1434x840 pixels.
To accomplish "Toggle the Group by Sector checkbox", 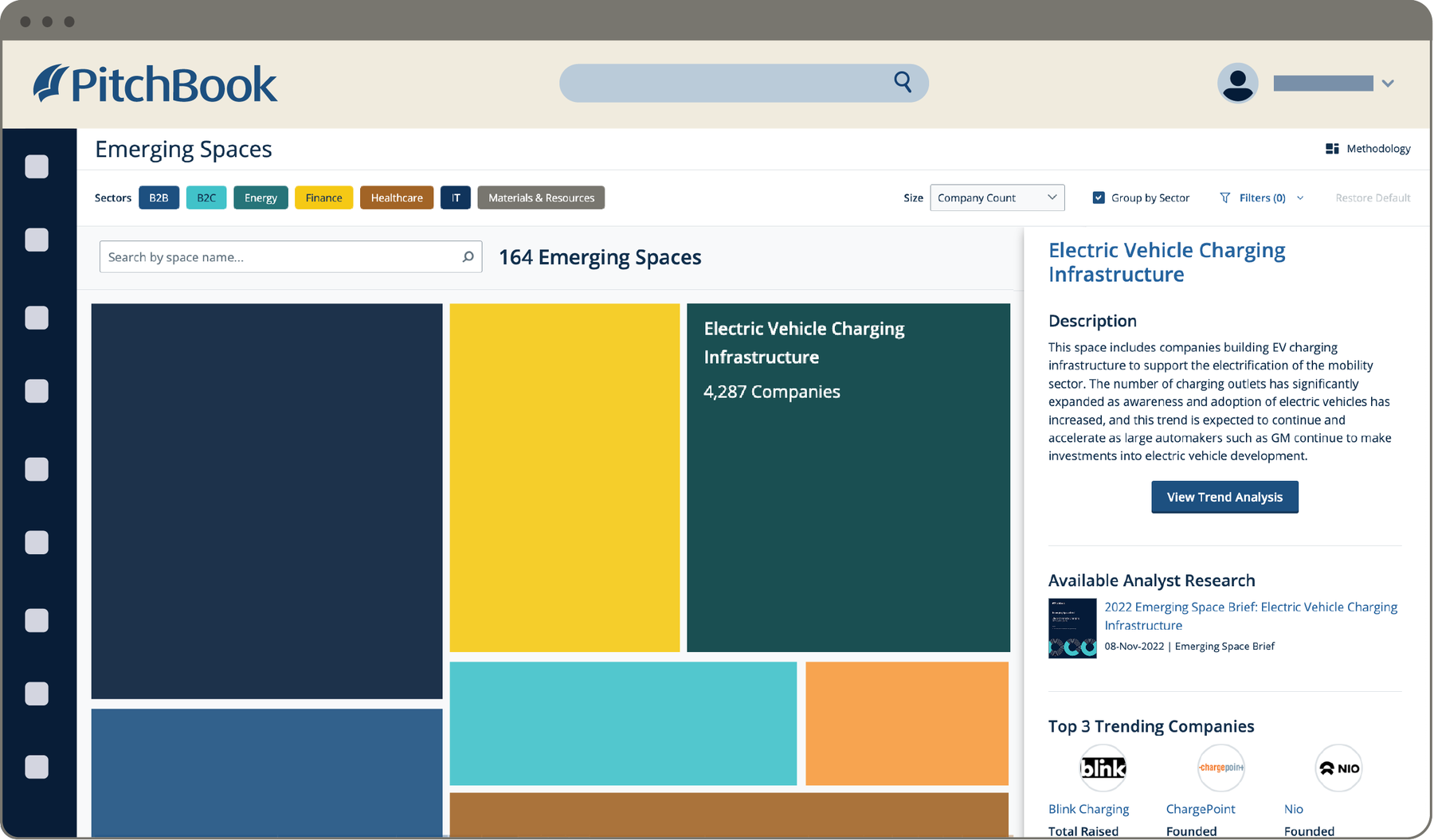I will tap(1099, 197).
